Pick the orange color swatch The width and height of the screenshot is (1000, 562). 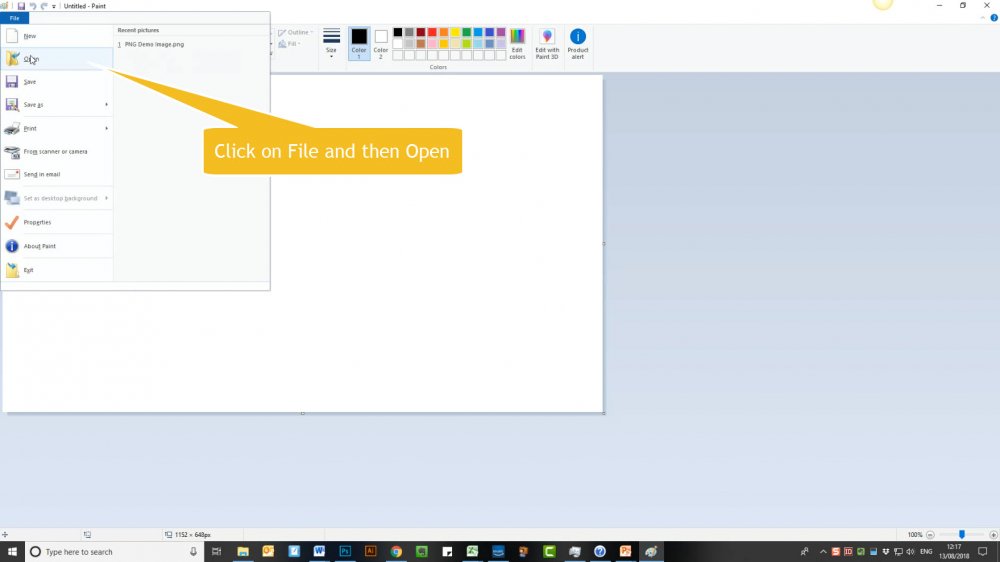coord(443,33)
